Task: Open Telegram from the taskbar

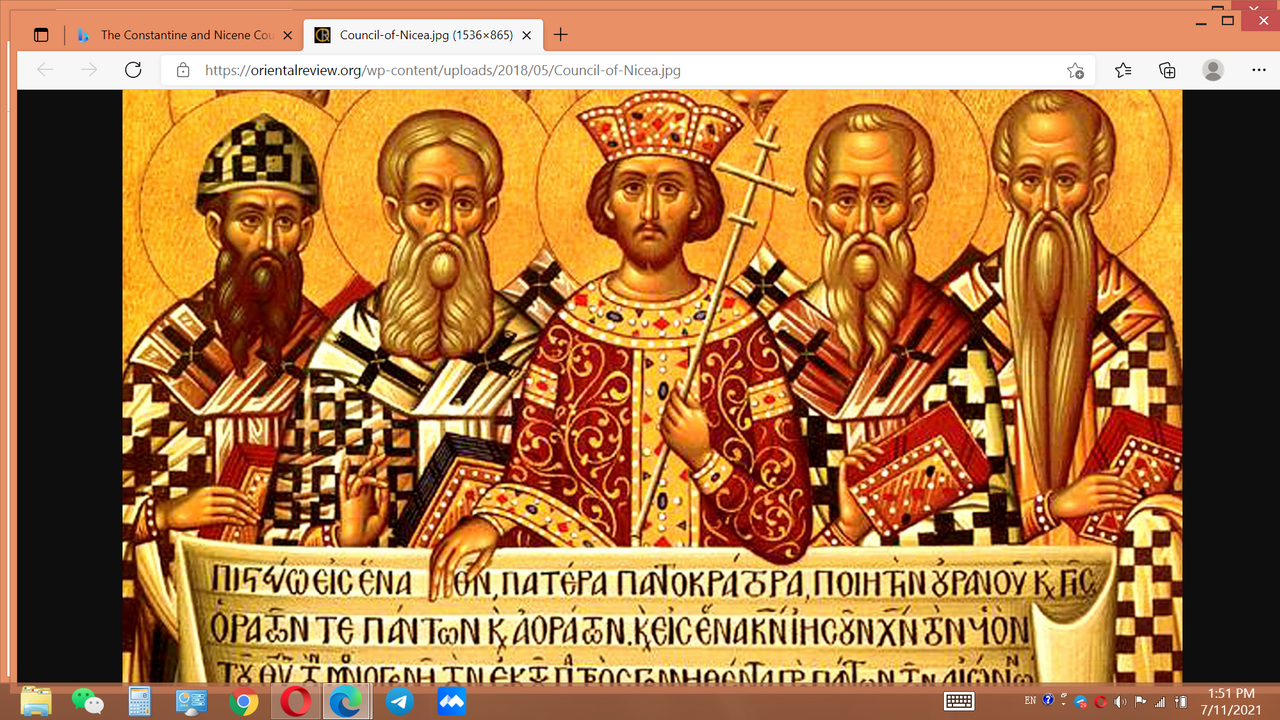Action: pos(400,702)
